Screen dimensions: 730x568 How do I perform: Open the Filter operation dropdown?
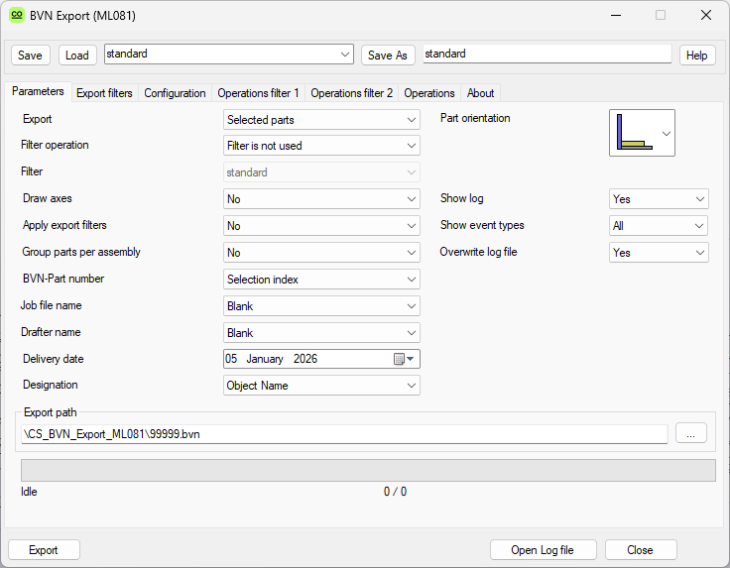[x=321, y=146]
